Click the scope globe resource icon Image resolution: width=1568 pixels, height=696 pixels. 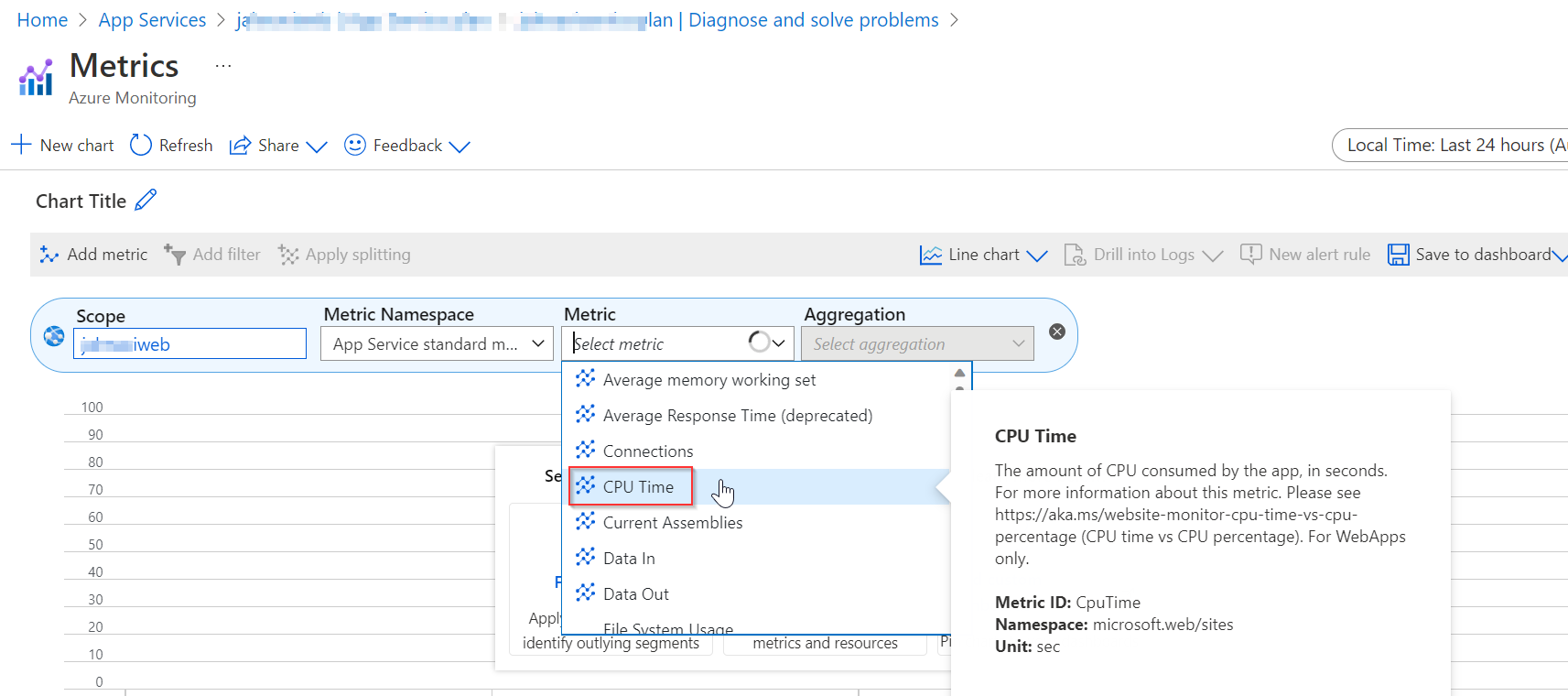(54, 336)
